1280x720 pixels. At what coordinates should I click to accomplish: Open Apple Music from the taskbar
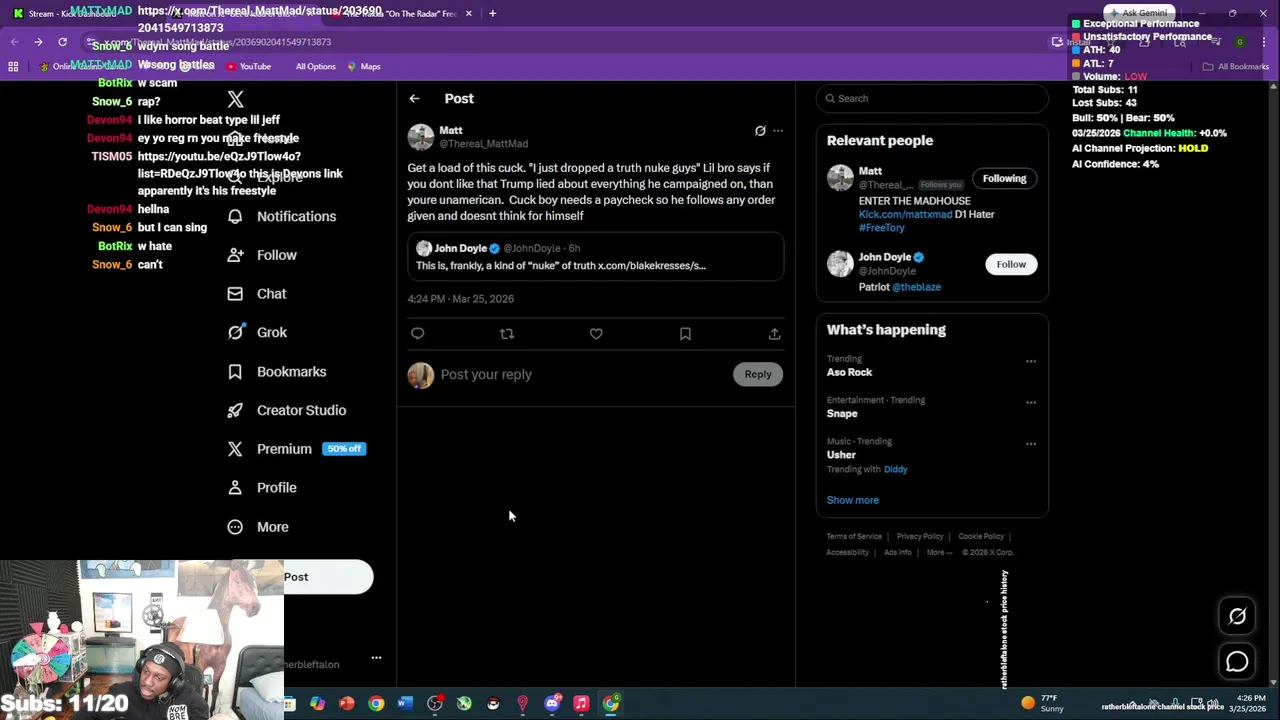(581, 704)
